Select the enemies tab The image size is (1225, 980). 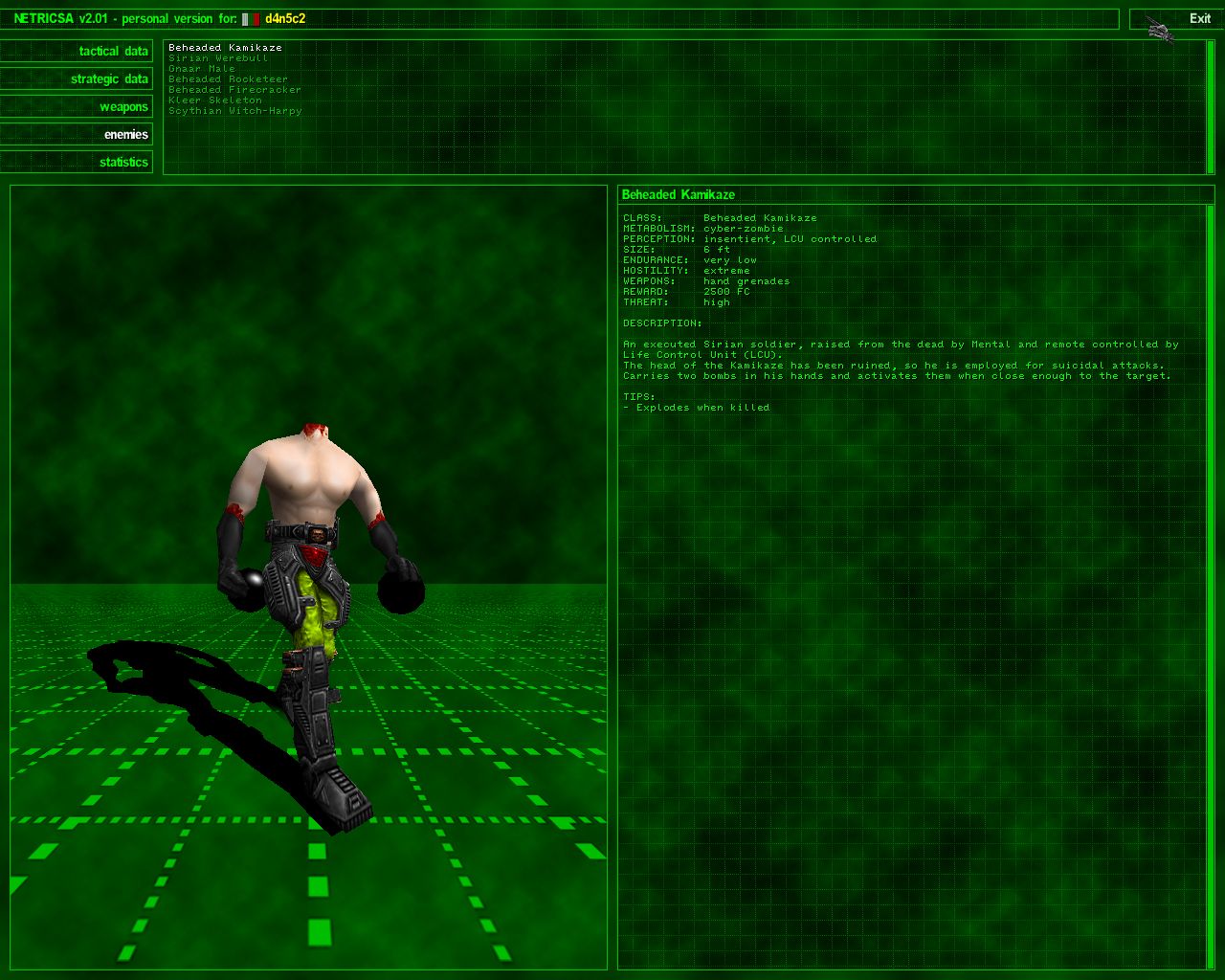coord(77,134)
